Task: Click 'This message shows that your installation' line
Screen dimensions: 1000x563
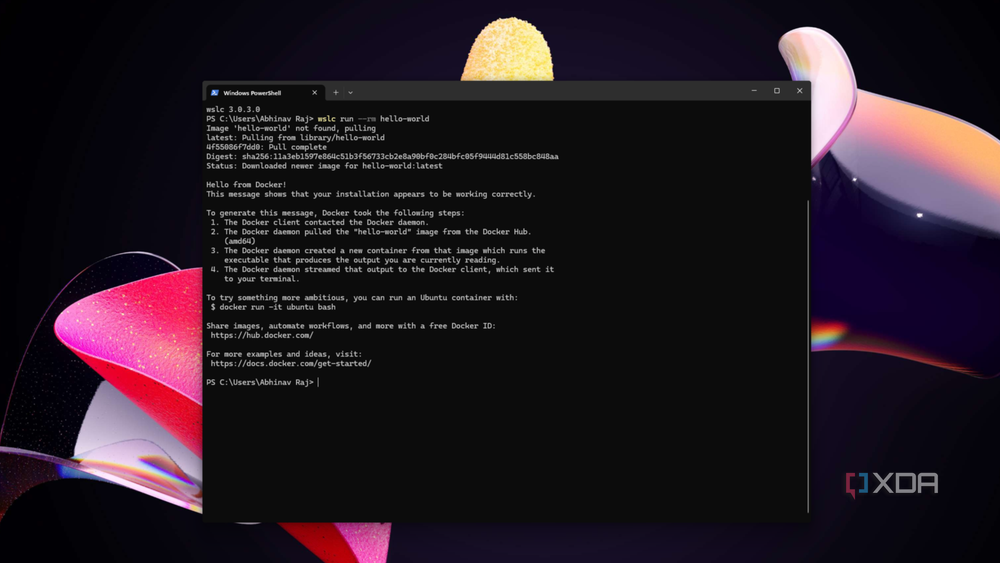Action: [x=371, y=194]
